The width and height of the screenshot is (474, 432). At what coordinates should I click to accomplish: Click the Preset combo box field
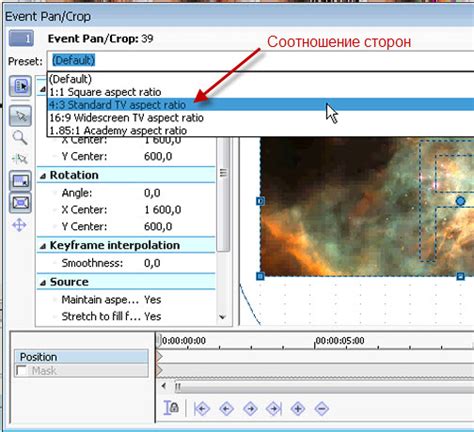(260, 61)
